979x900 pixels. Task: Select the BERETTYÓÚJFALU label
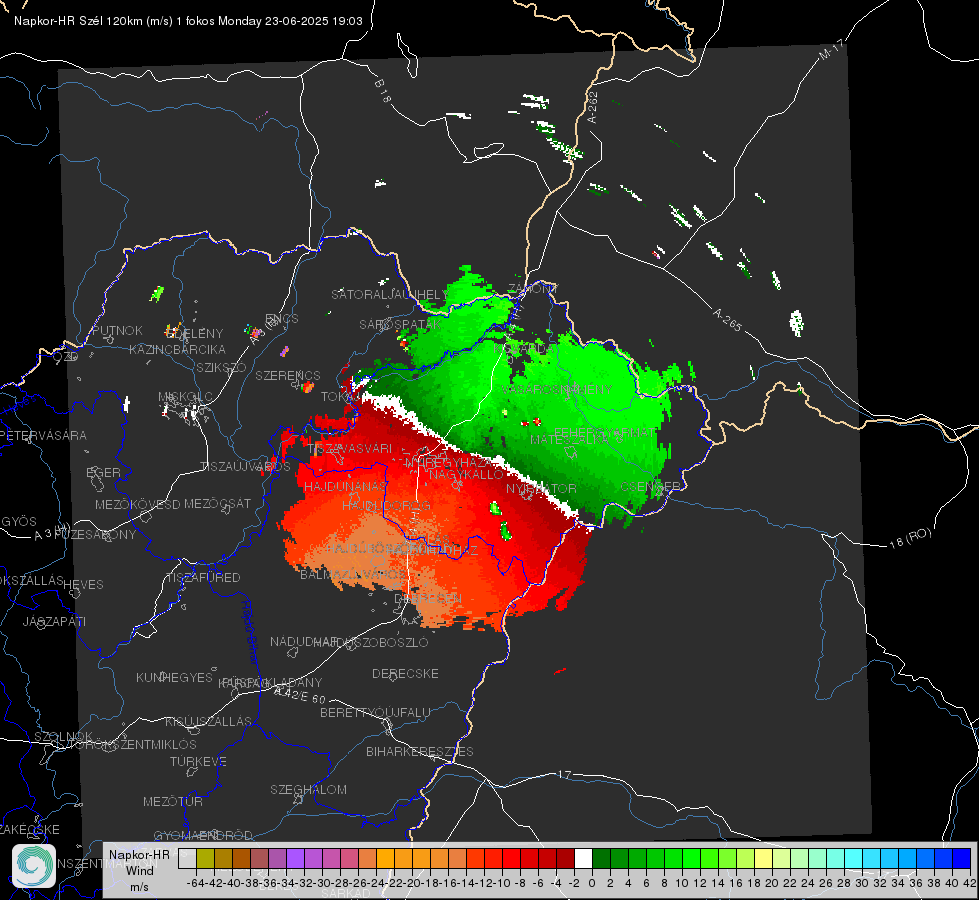point(375,712)
